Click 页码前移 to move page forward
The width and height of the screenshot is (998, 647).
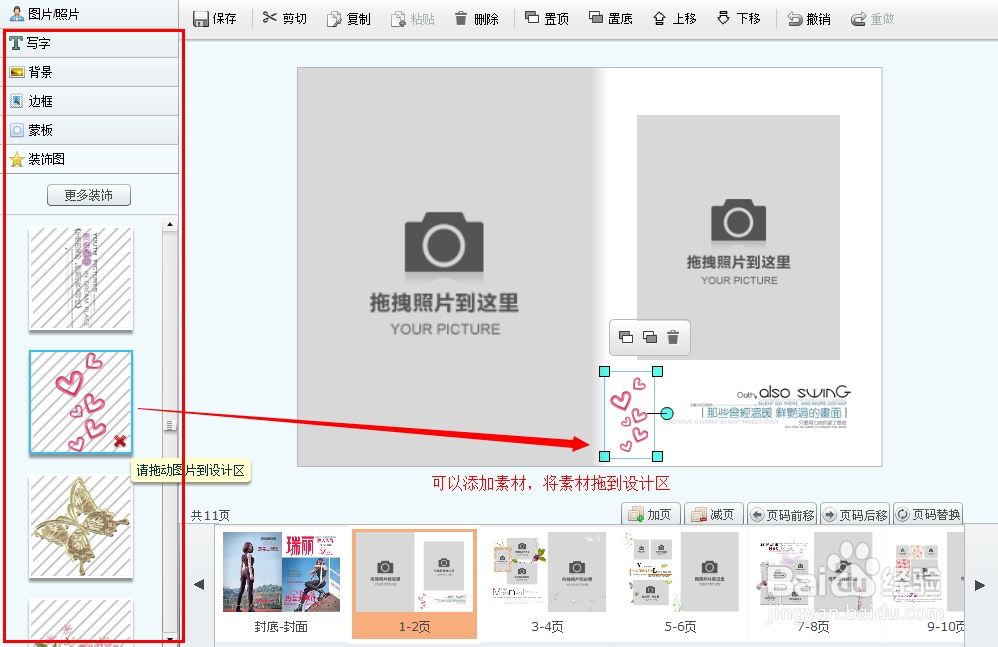pos(782,514)
